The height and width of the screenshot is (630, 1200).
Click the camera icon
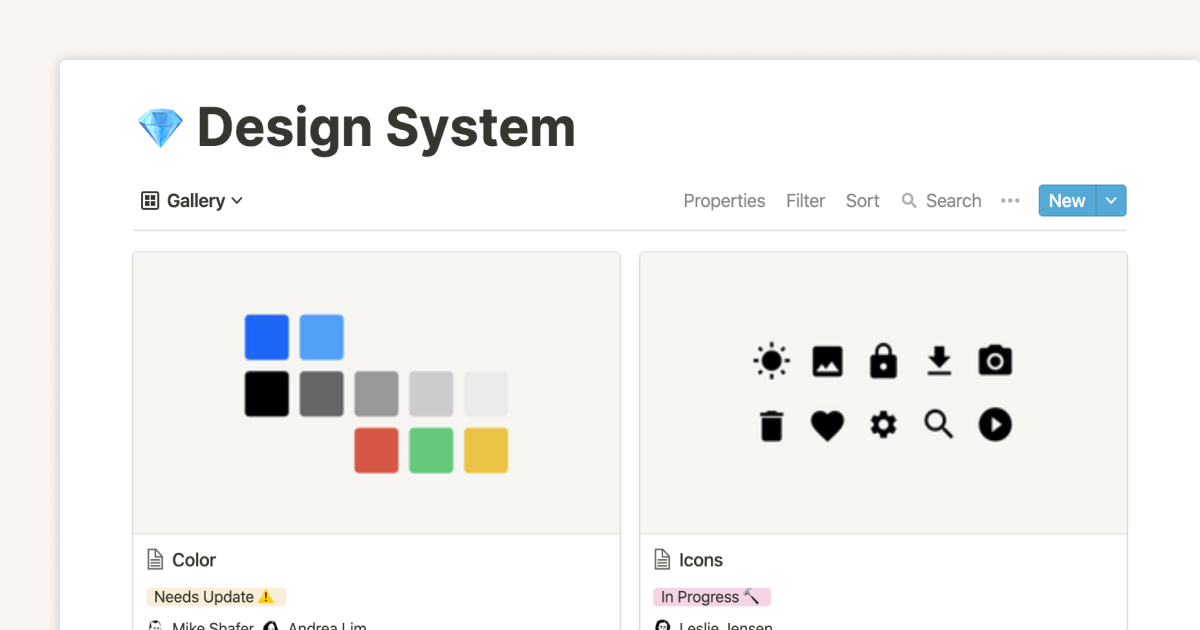point(995,361)
